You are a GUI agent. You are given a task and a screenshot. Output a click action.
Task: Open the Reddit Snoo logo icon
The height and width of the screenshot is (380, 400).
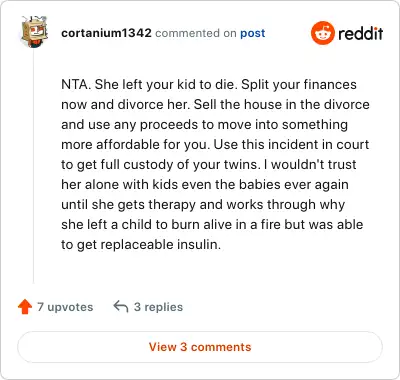322,33
